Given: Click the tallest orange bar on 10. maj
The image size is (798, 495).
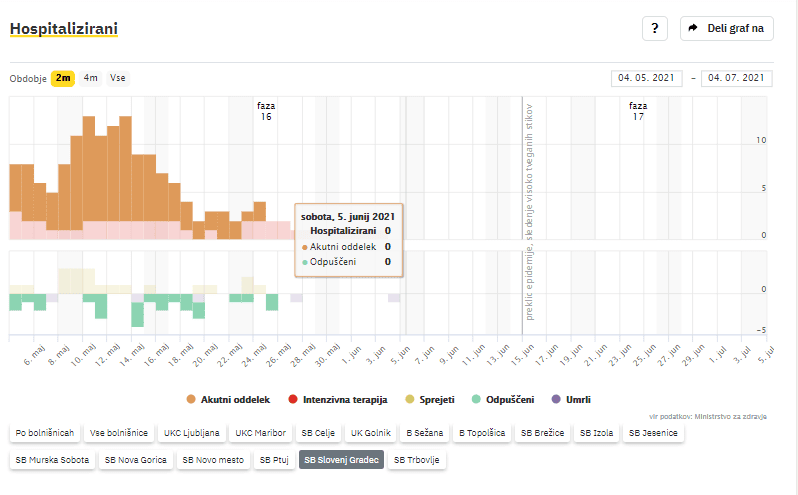Looking at the screenshot, I should pos(88,170).
